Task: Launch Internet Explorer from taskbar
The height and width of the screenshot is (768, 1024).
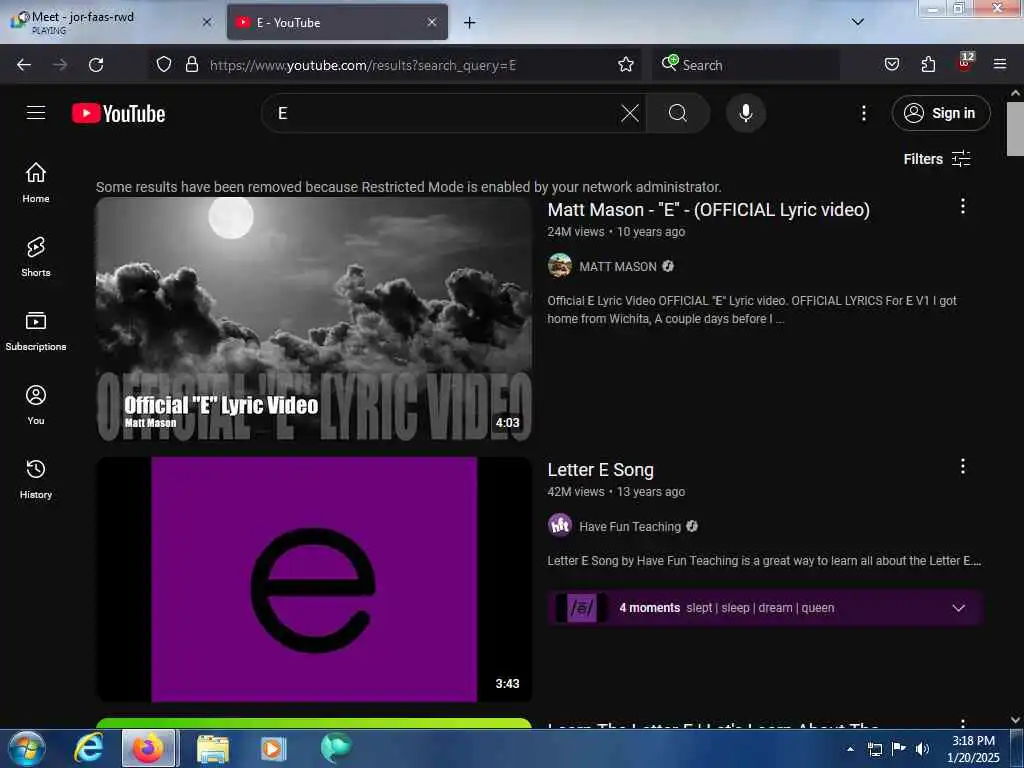Action: (88, 748)
